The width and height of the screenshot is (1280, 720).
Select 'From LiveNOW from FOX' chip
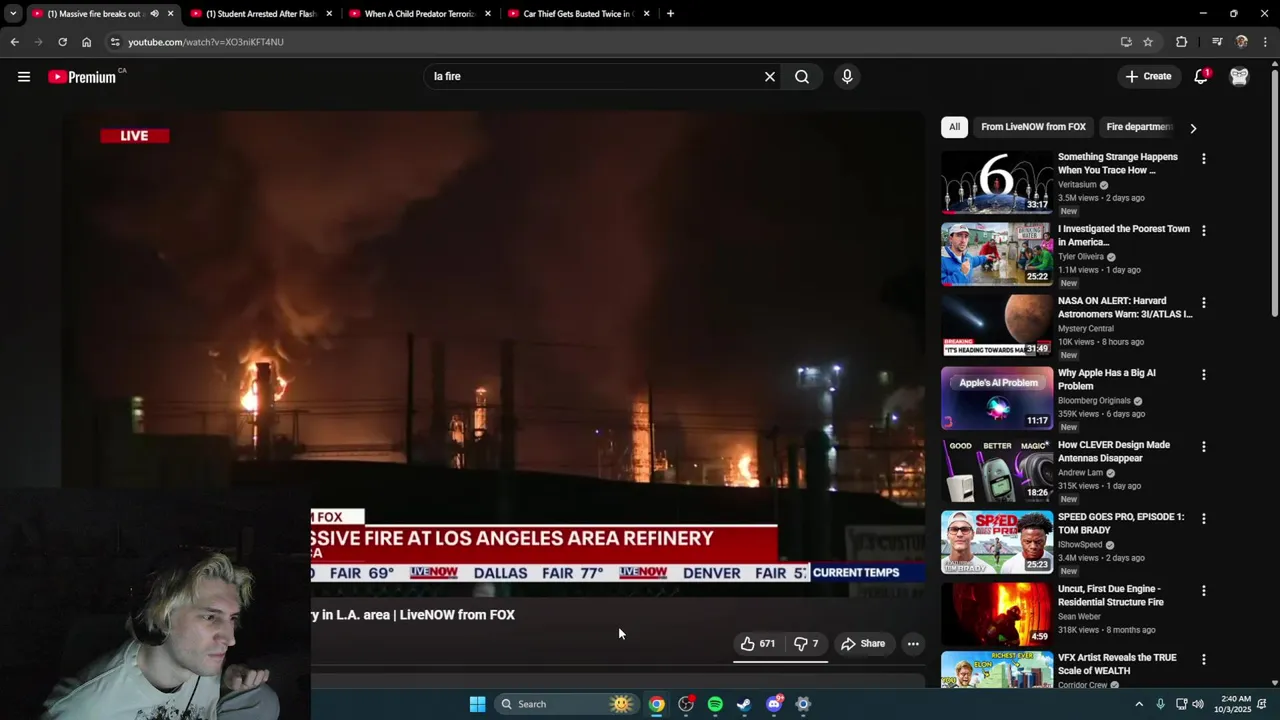[1033, 127]
